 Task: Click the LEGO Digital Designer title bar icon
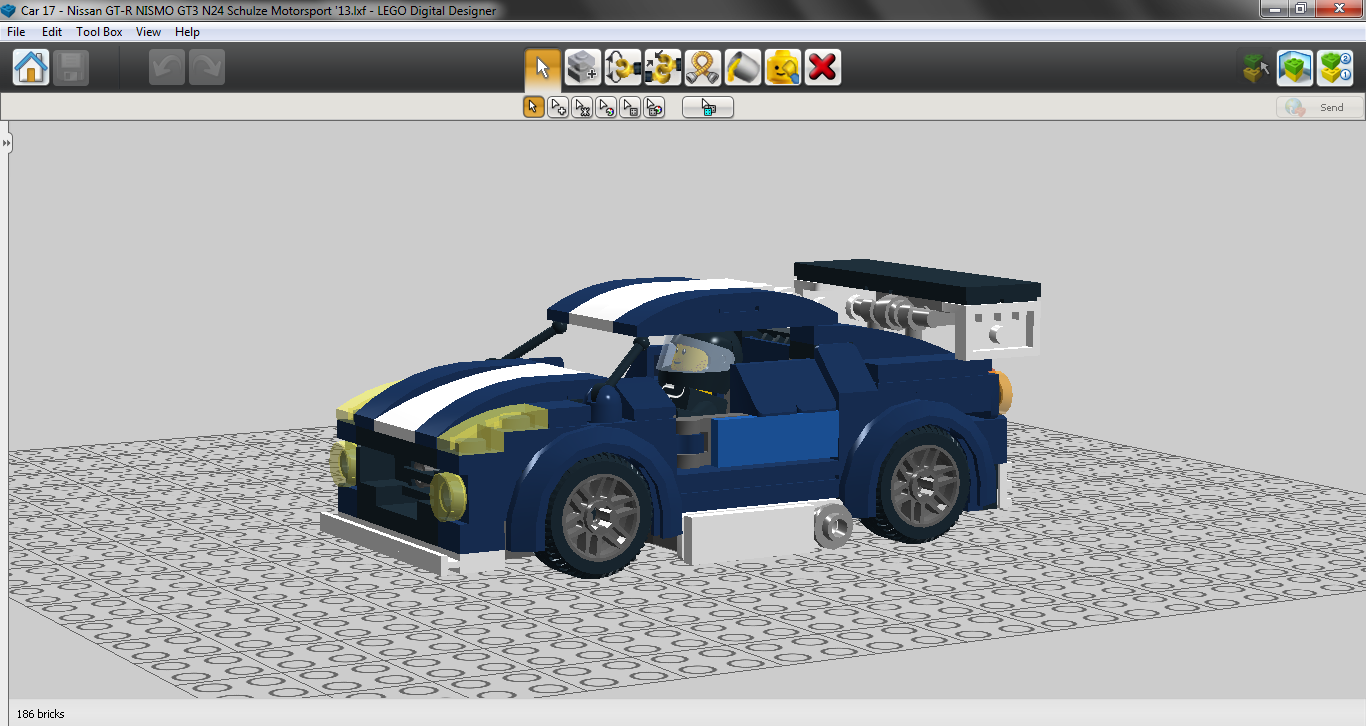point(9,10)
